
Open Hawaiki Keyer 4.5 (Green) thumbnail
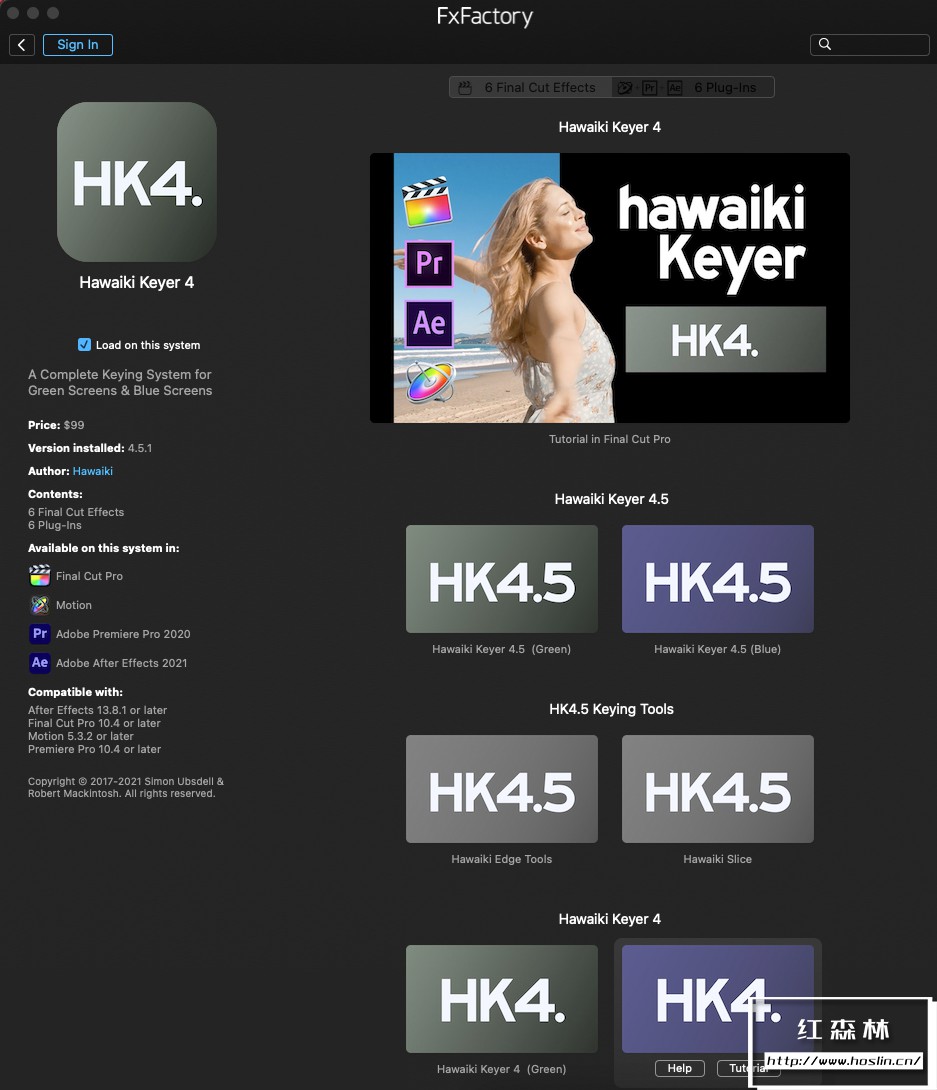(x=502, y=579)
